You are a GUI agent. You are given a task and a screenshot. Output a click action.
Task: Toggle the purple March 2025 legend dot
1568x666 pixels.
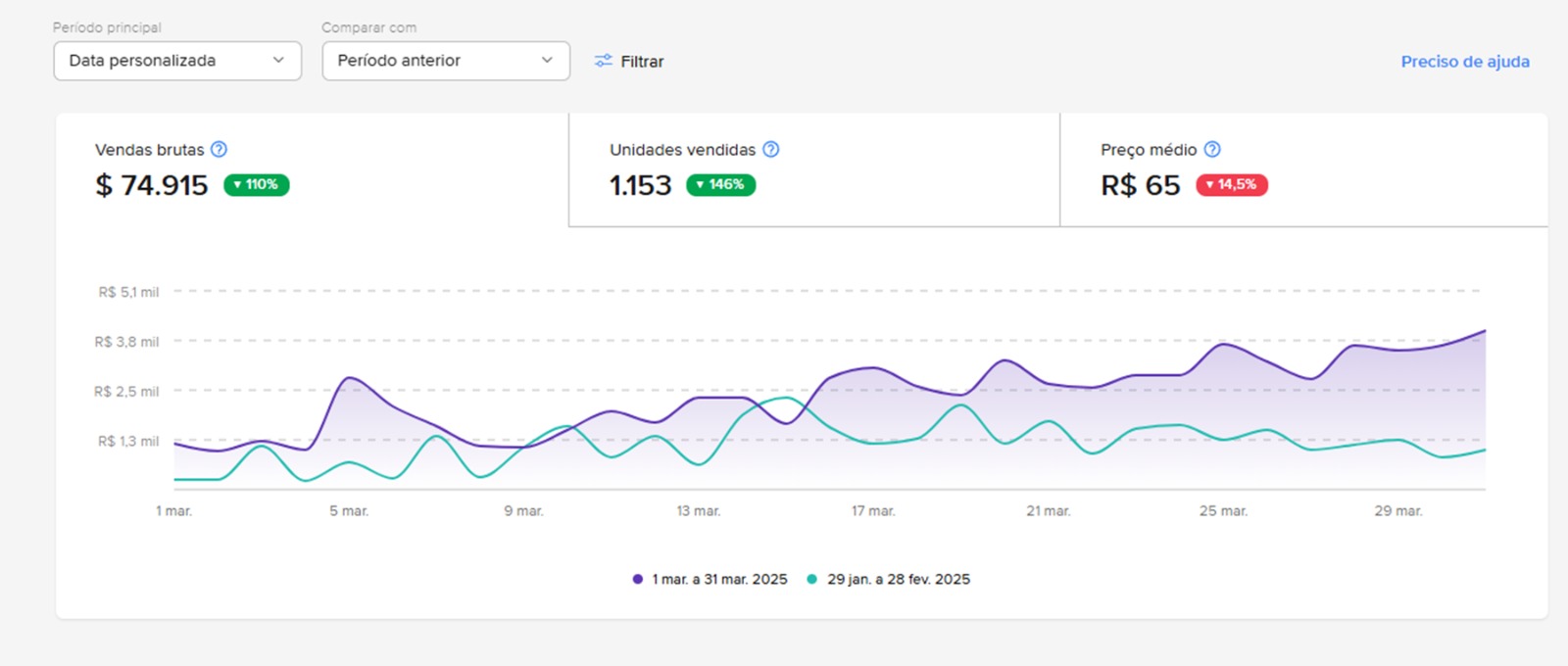638,580
